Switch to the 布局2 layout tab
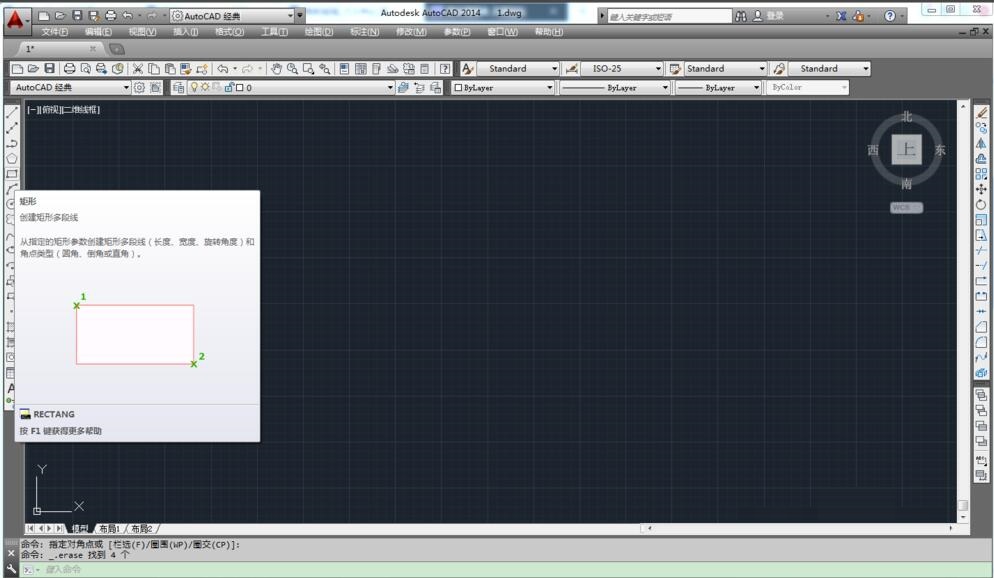Image resolution: width=994 pixels, height=578 pixels. pyautogui.click(x=142, y=529)
